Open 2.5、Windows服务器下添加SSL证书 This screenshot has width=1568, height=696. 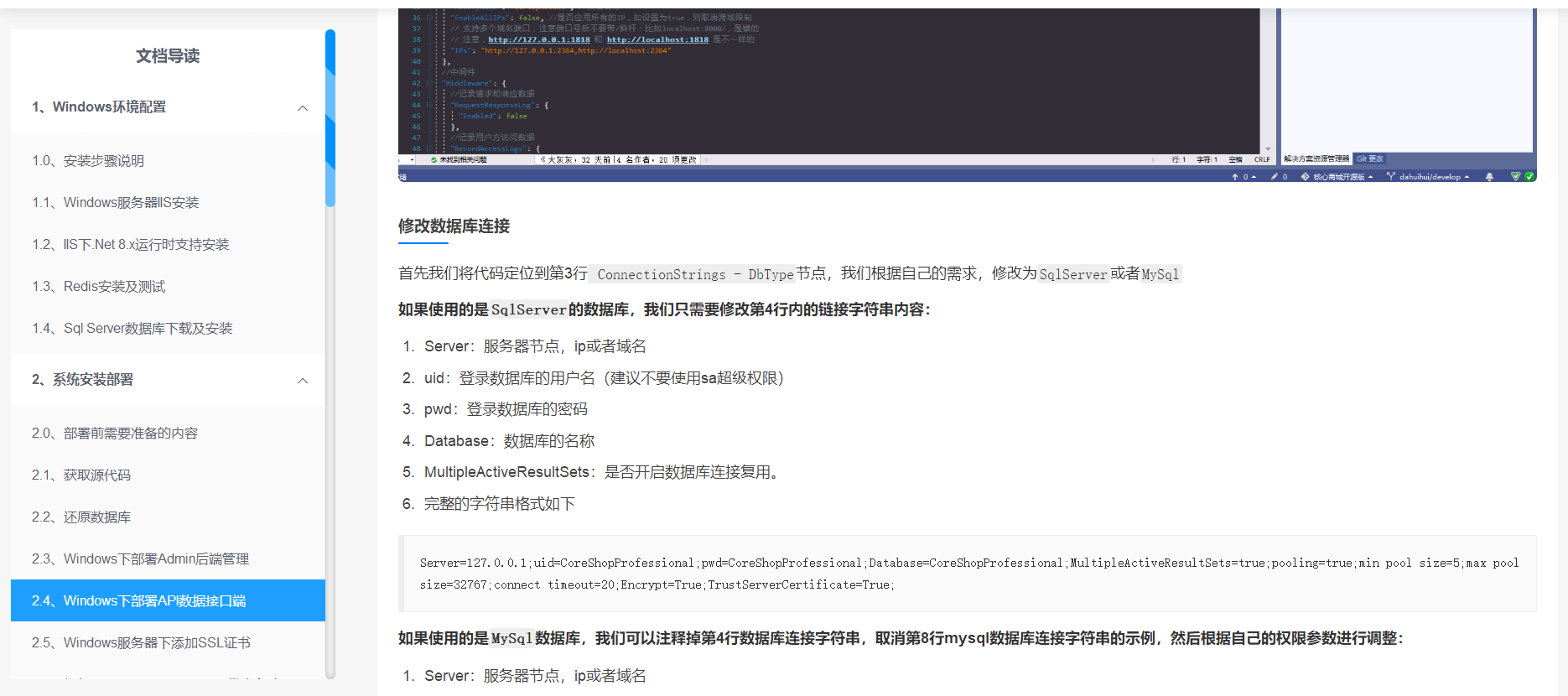tap(141, 642)
